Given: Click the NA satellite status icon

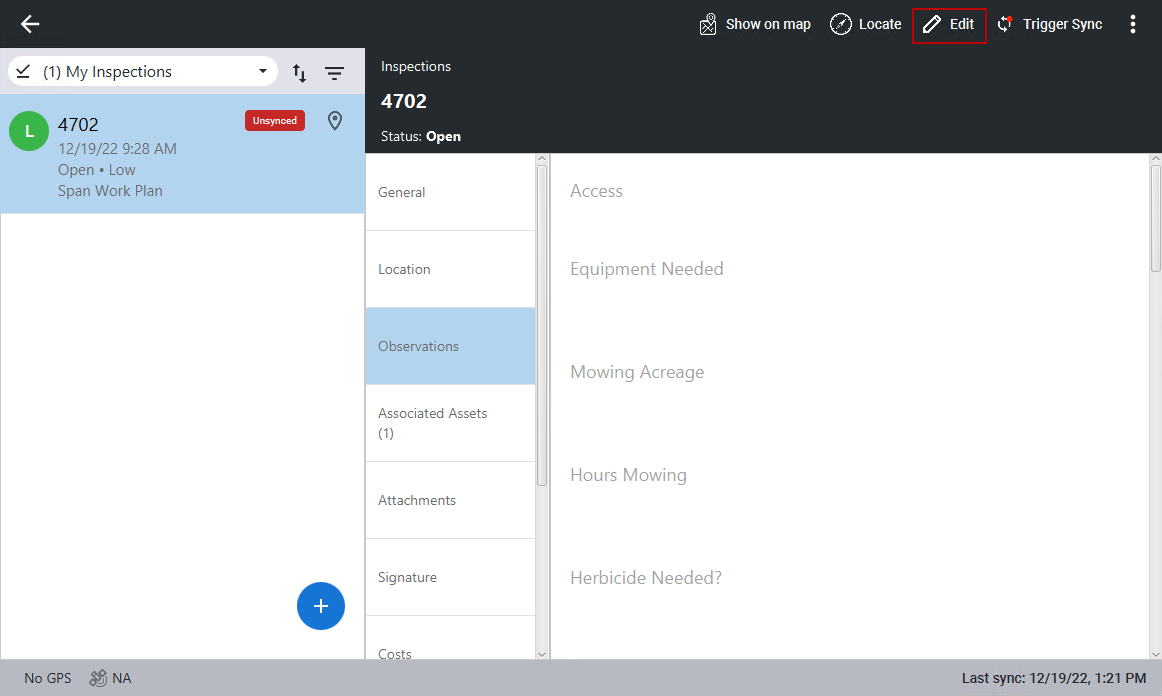Looking at the screenshot, I should click(98, 678).
